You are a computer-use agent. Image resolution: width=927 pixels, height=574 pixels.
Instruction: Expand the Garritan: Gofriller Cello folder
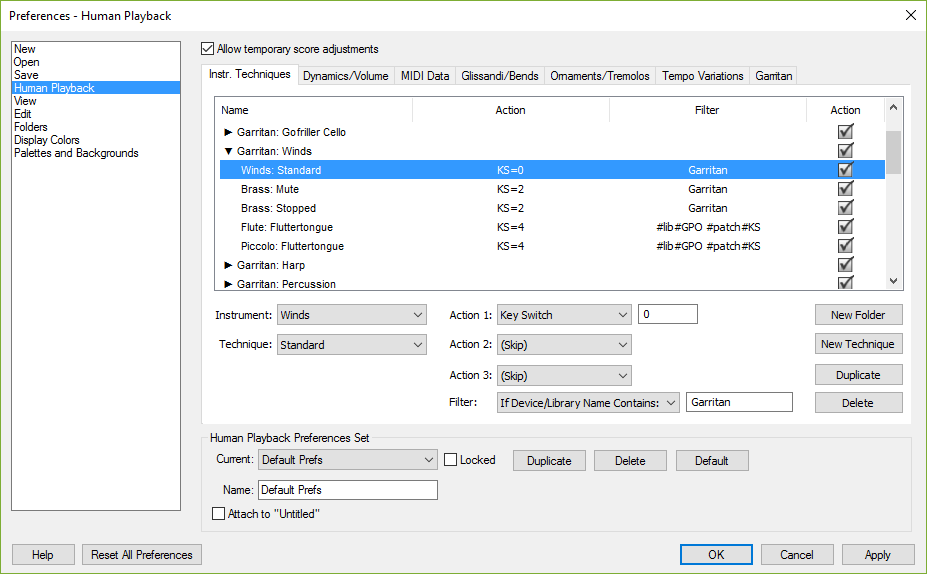click(228, 132)
